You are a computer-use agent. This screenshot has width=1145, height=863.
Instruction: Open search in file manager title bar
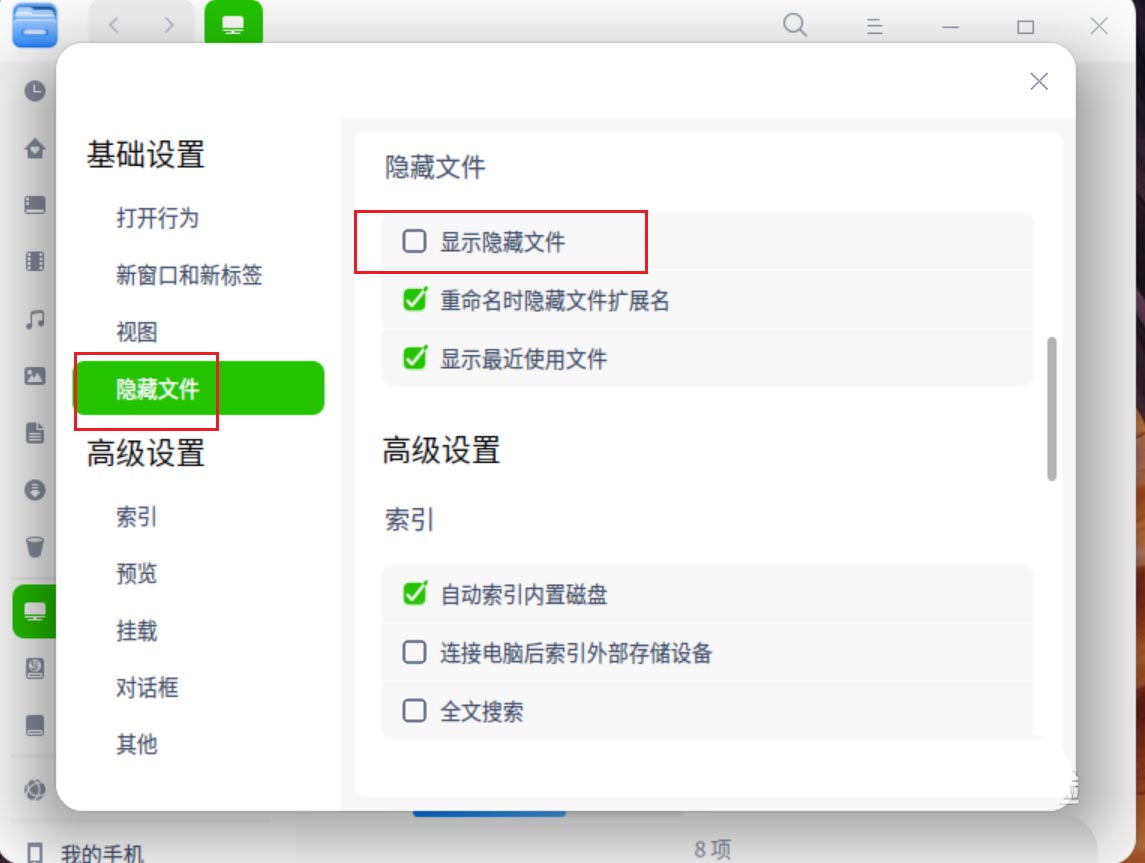794,26
